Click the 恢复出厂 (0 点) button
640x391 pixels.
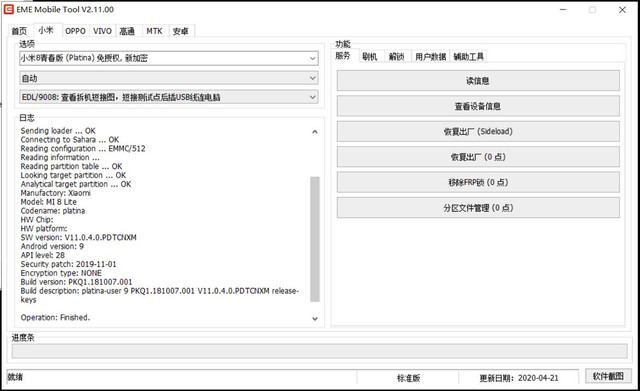(x=478, y=157)
